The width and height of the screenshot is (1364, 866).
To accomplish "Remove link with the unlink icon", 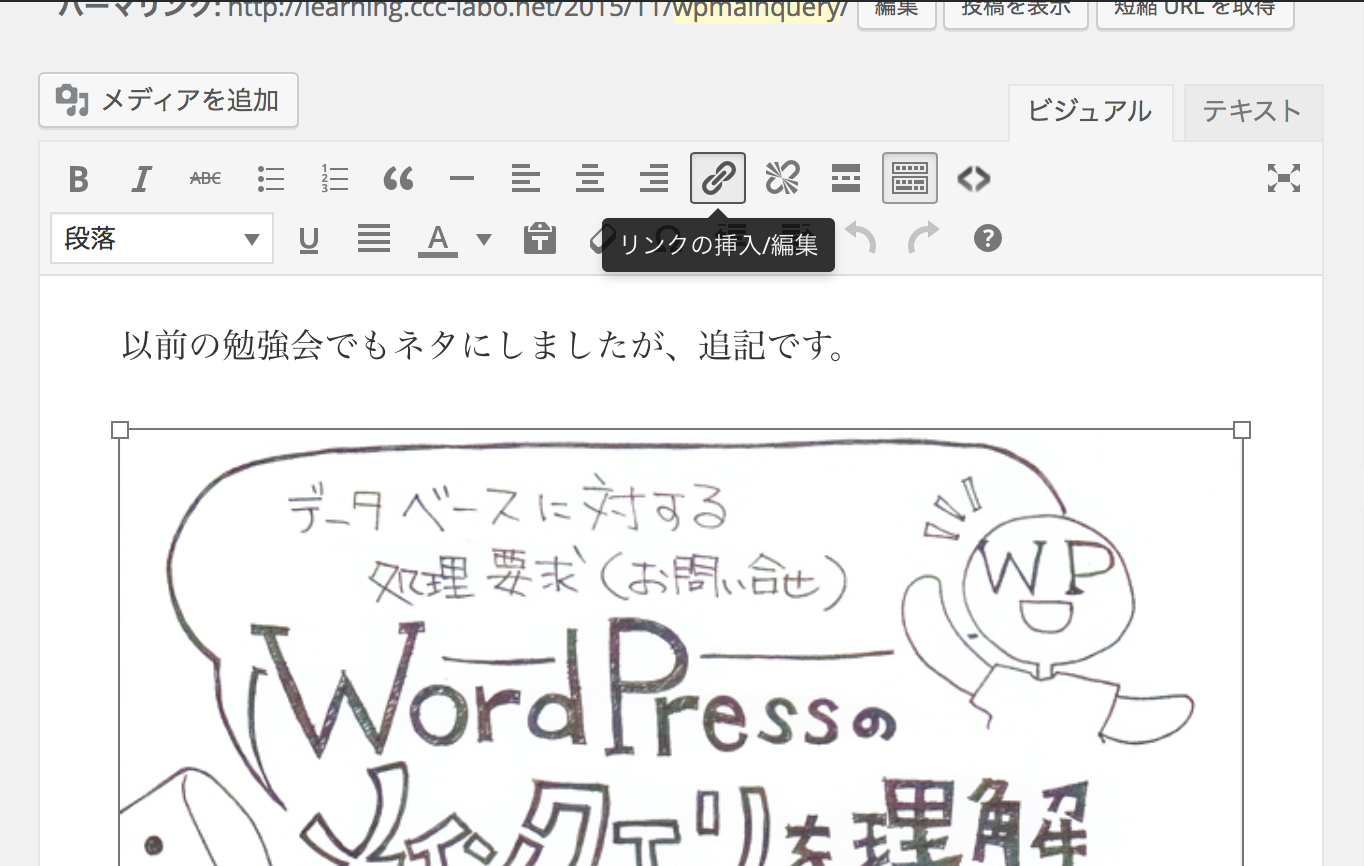I will [x=782, y=179].
